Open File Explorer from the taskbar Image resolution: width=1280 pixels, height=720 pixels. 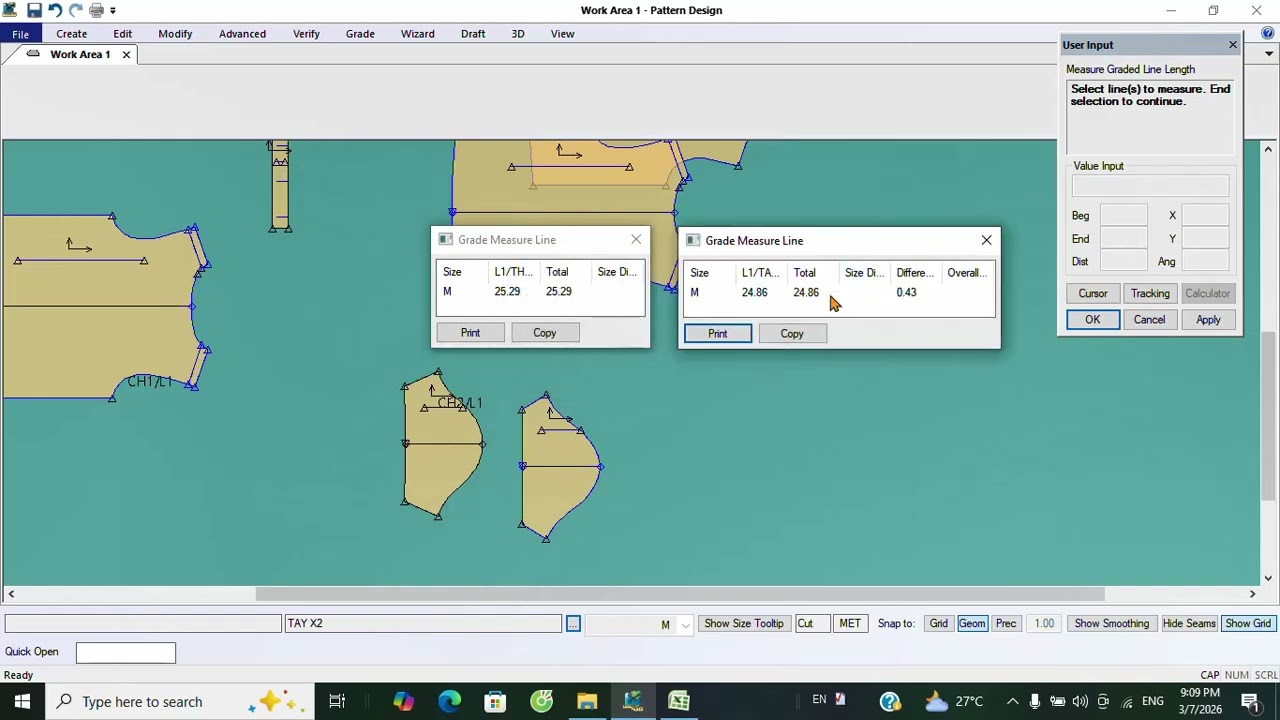point(587,701)
